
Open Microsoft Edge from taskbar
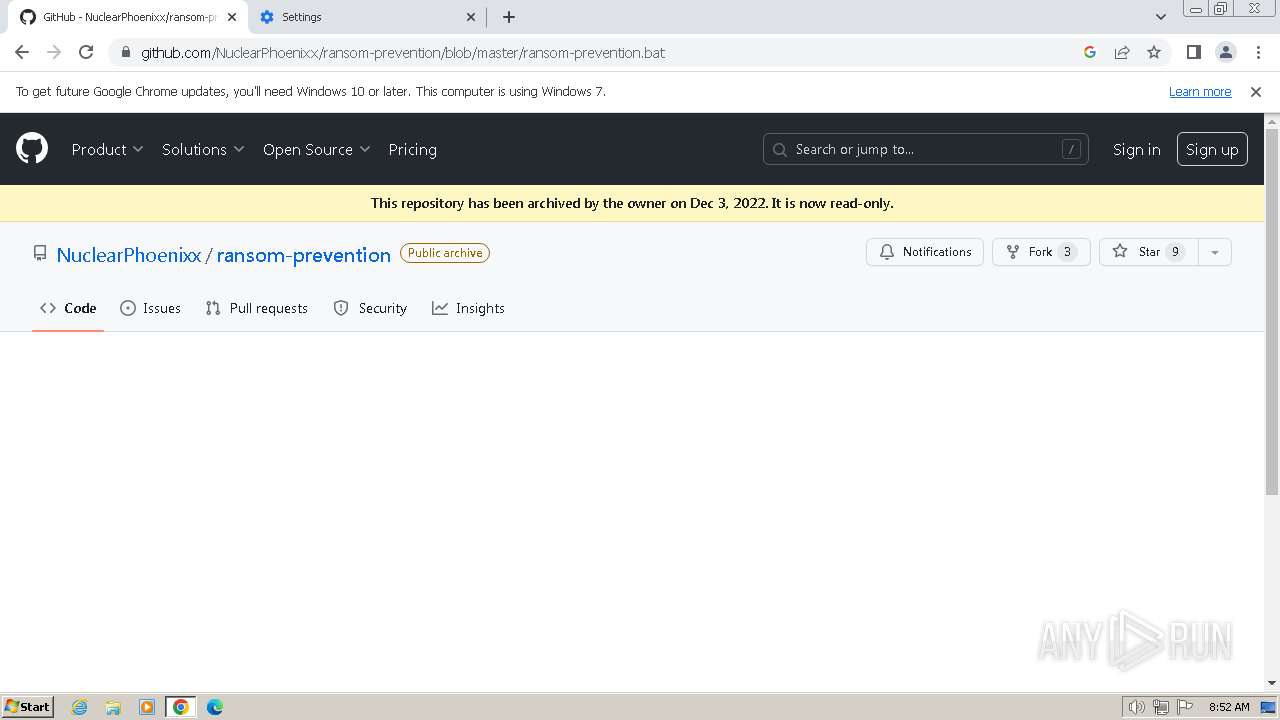coord(215,707)
